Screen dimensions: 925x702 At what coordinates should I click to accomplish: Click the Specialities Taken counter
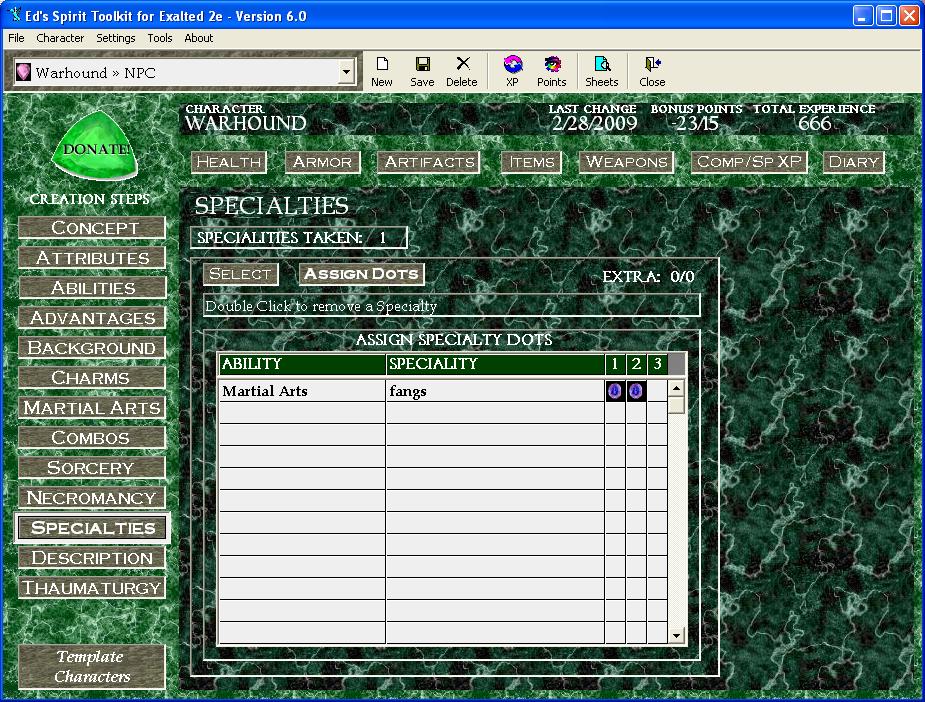[x=299, y=238]
